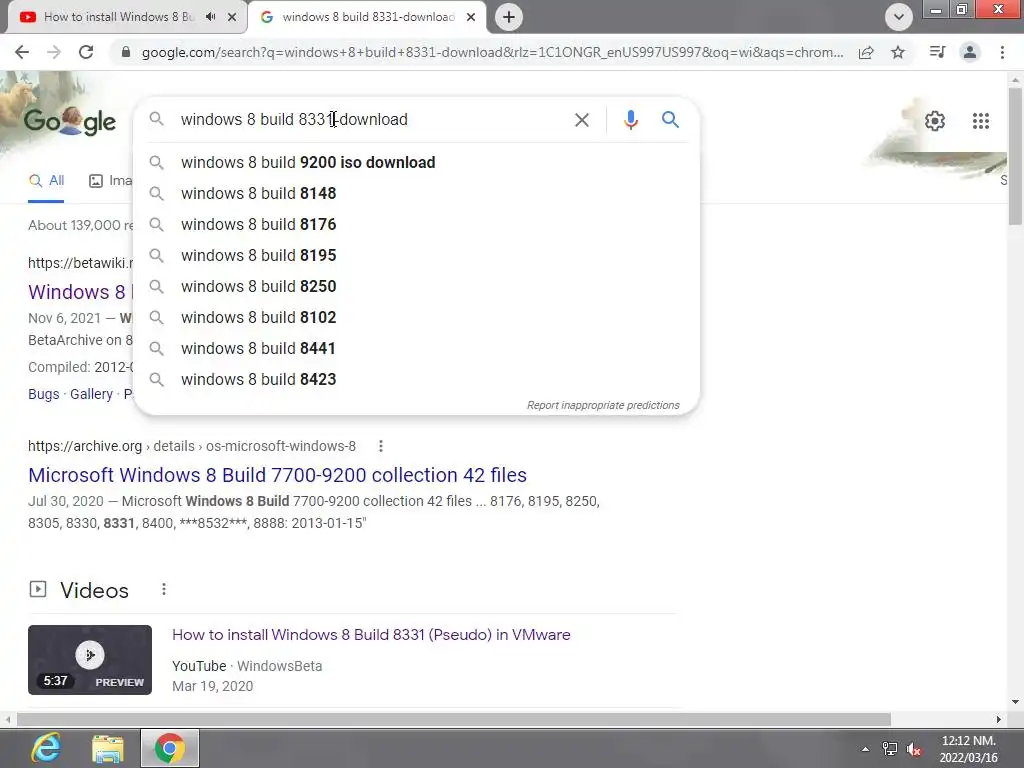Click 'Report inappropriate predictions' link
Screen dimensions: 1024x768
click(603, 405)
